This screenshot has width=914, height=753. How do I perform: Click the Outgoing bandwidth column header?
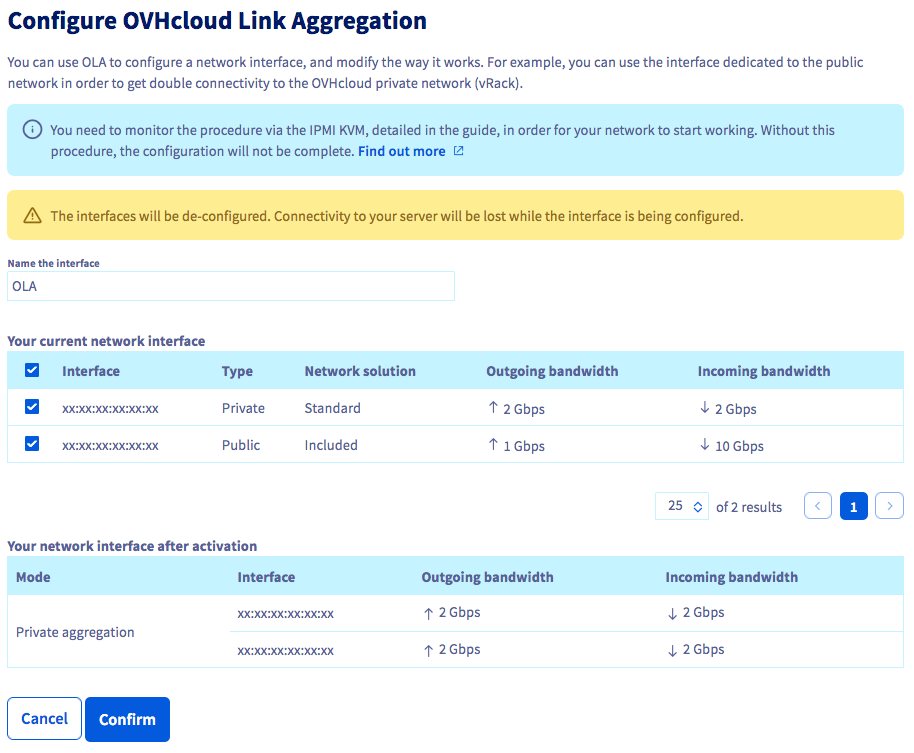[x=552, y=371]
